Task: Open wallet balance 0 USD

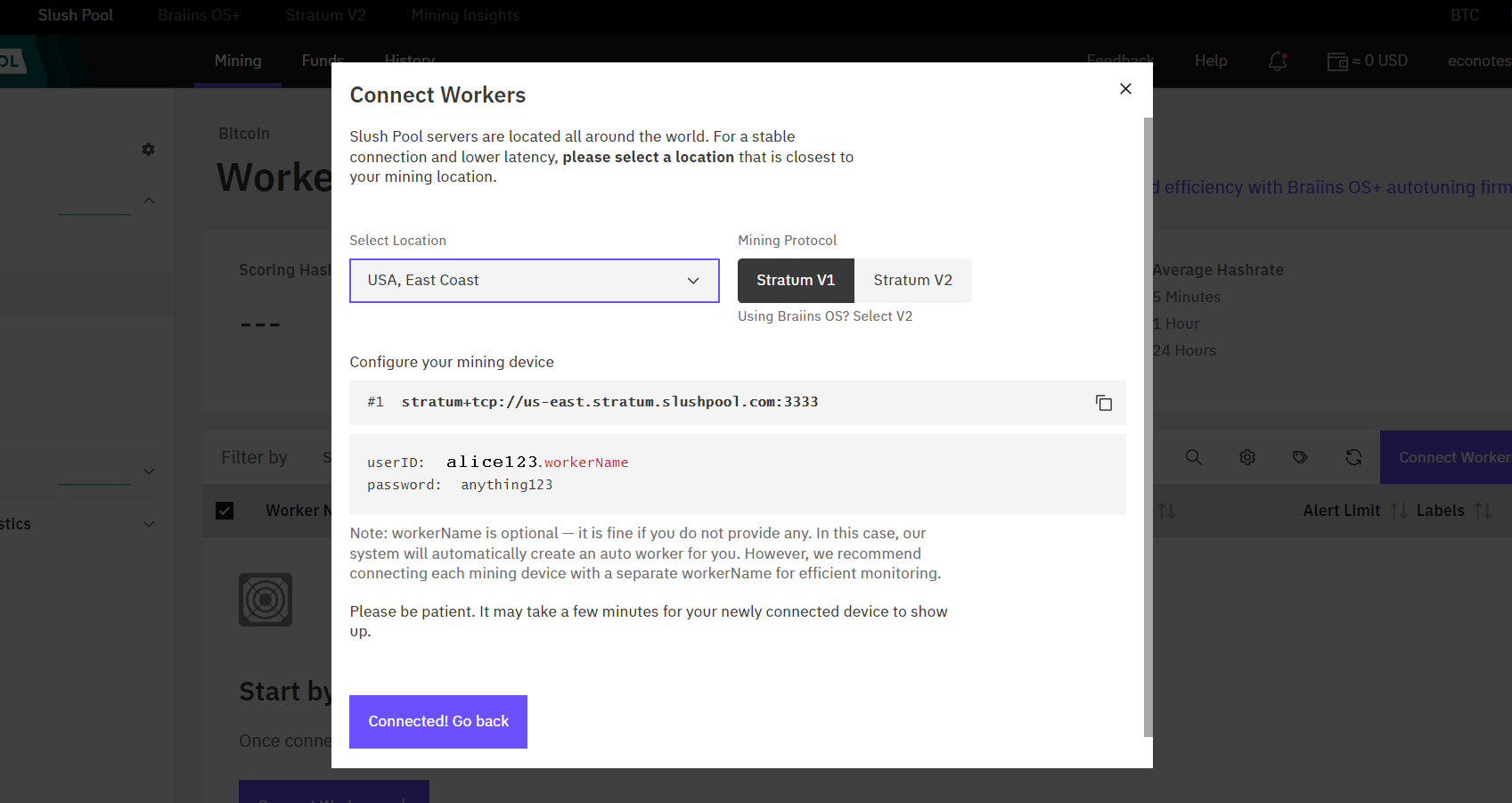Action: (1368, 61)
